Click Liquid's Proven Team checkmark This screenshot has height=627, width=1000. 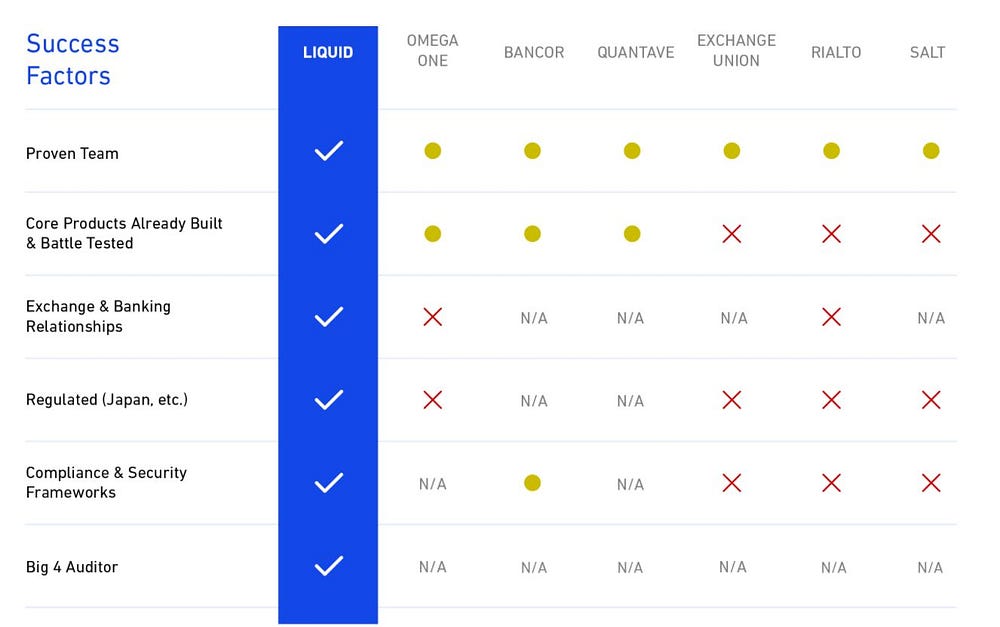coord(328,151)
